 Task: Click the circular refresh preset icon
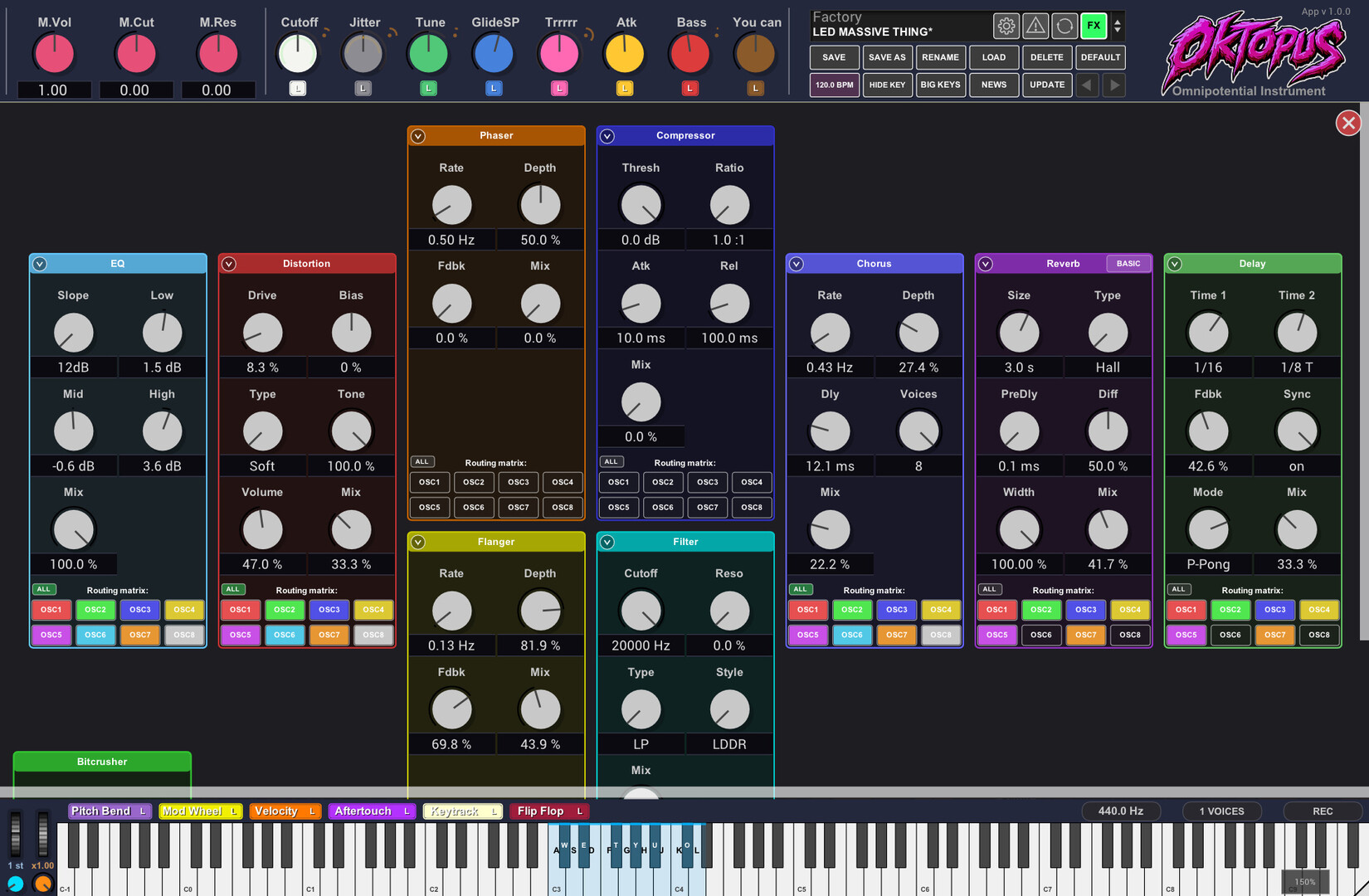coord(1065,27)
